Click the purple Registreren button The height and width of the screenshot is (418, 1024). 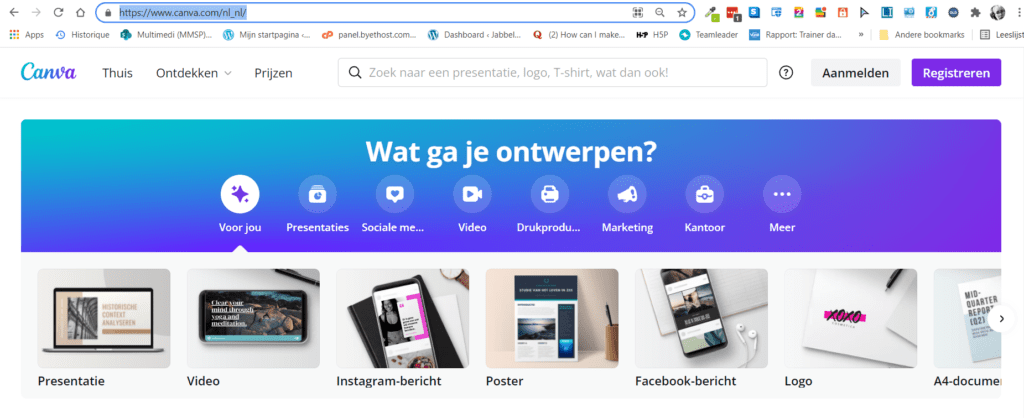click(956, 72)
